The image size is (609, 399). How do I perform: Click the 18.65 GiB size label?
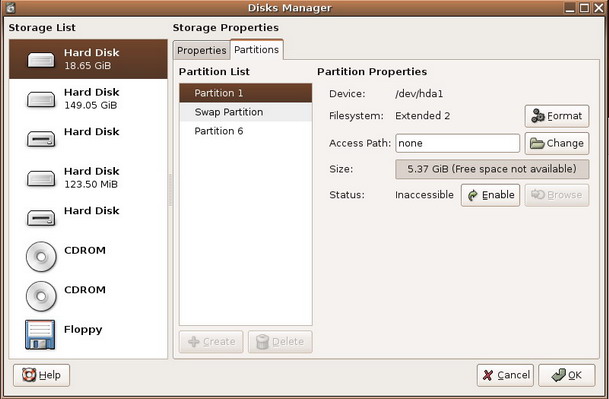(x=87, y=66)
